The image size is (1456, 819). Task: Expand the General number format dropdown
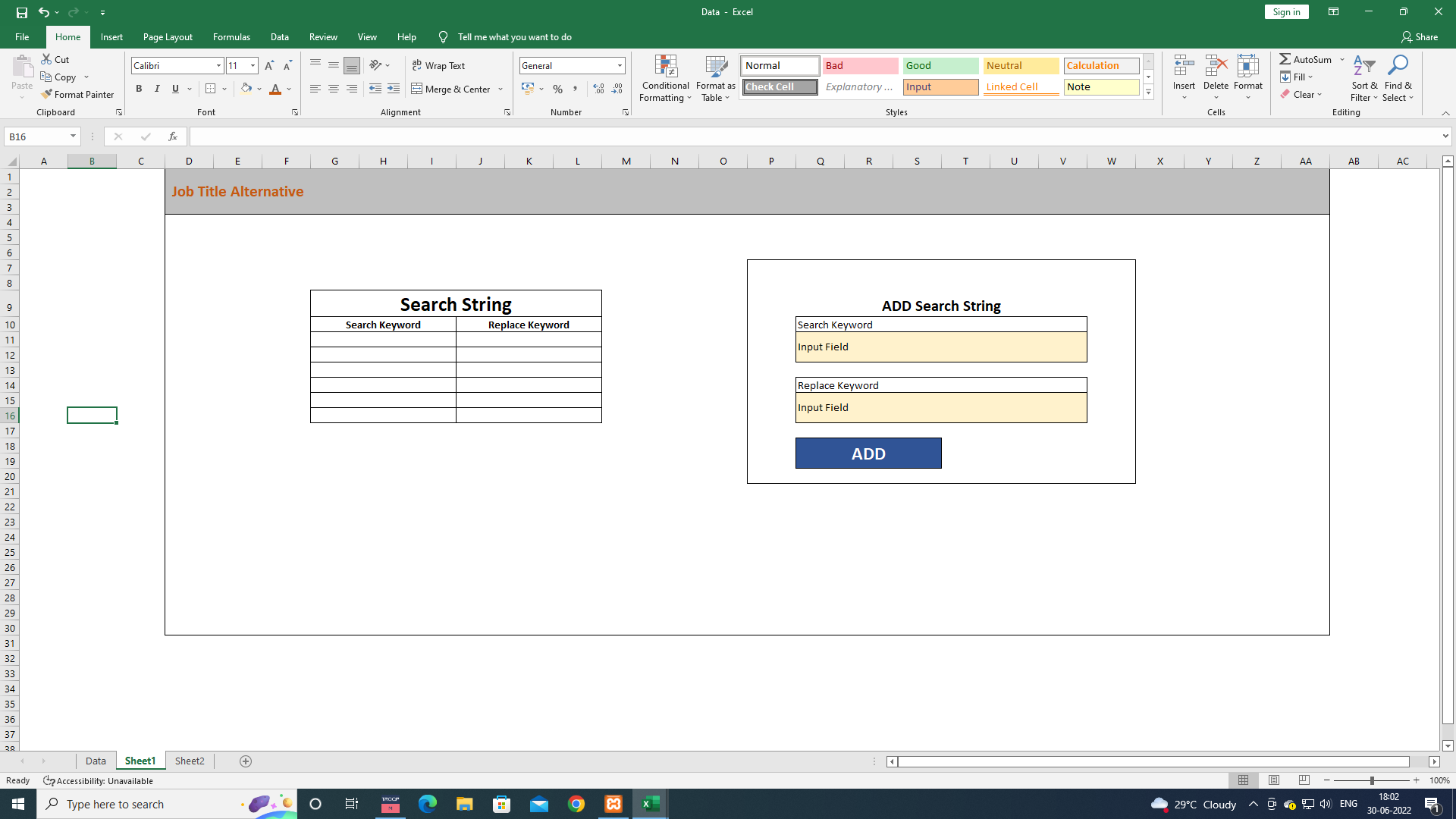pos(620,66)
